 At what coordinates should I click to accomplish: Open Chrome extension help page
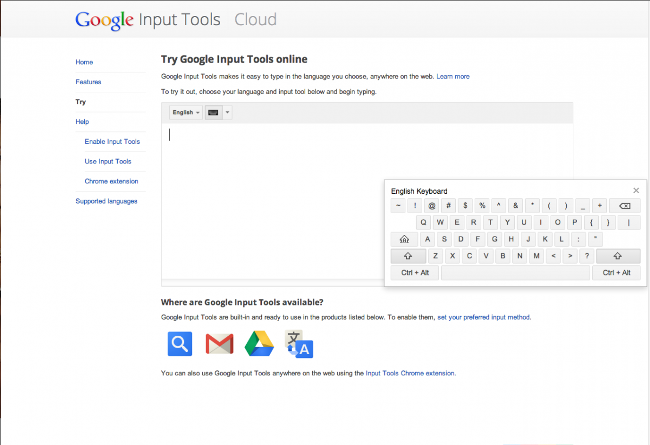coord(112,182)
